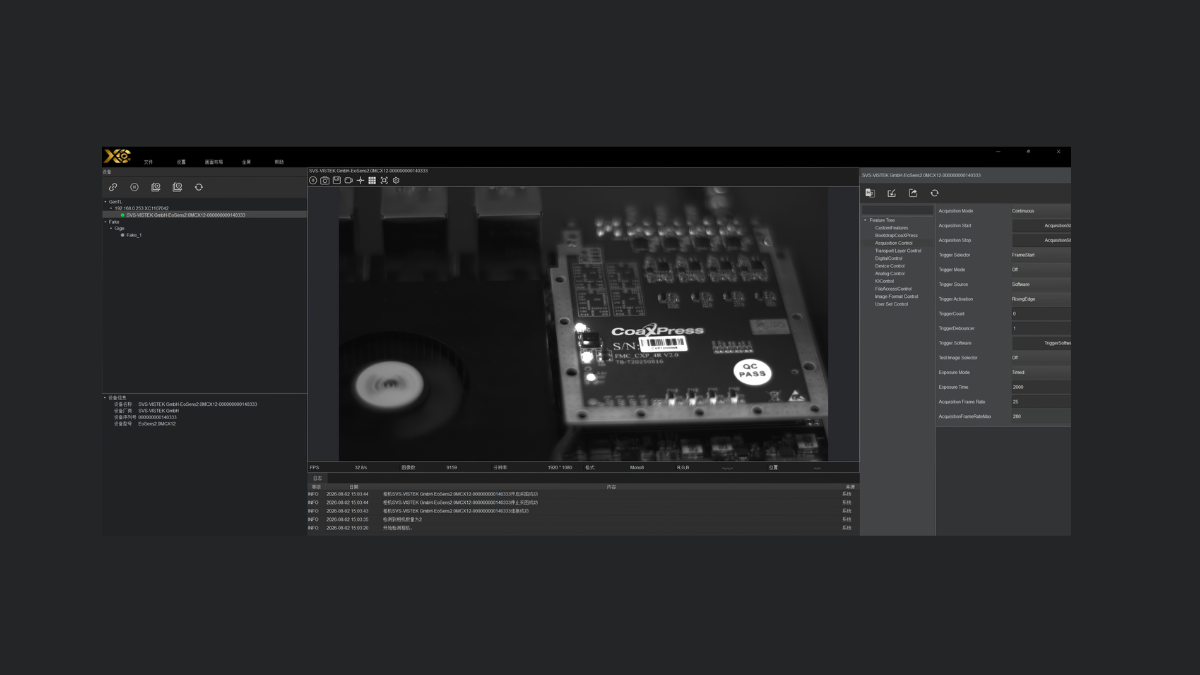Click the Acquisition Start command button
Image resolution: width=1200 pixels, height=675 pixels.
1042,226
